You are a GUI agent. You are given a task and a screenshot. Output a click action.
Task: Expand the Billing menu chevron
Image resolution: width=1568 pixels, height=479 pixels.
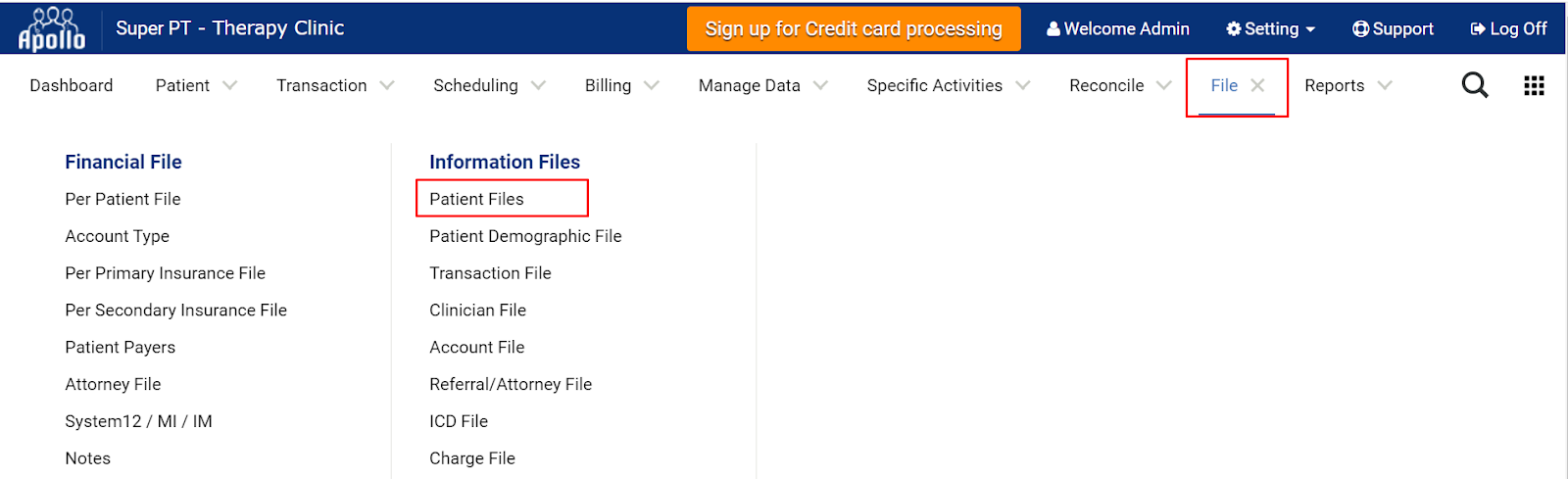click(x=652, y=85)
